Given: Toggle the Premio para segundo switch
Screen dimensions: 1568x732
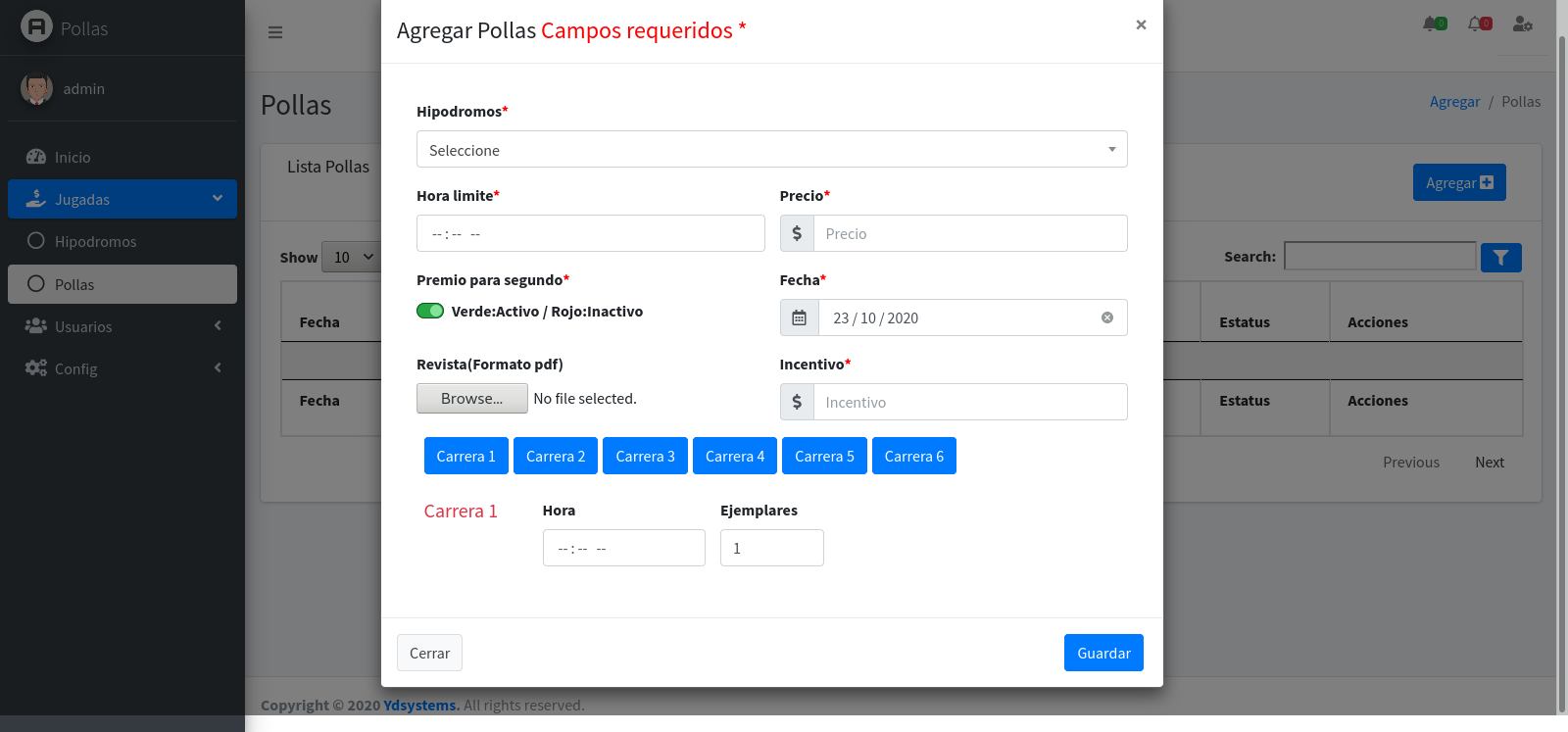Looking at the screenshot, I should click(x=430, y=311).
